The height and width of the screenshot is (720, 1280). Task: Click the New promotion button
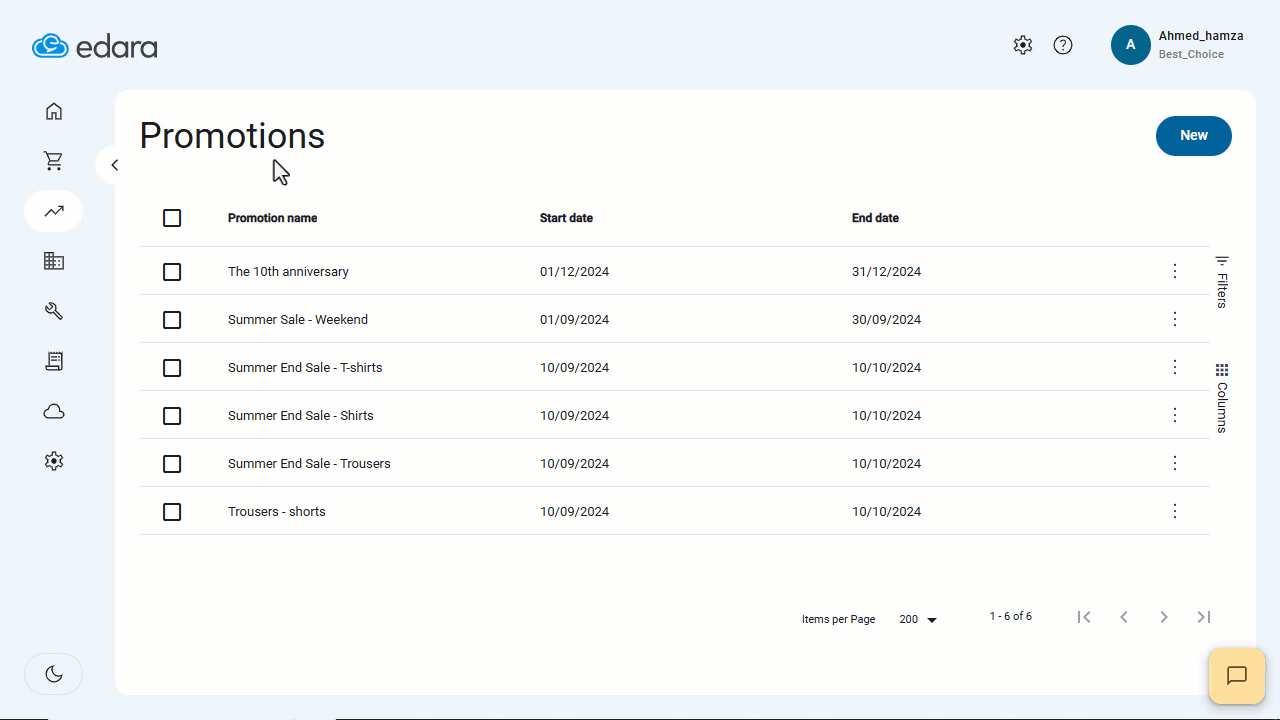[1194, 136]
